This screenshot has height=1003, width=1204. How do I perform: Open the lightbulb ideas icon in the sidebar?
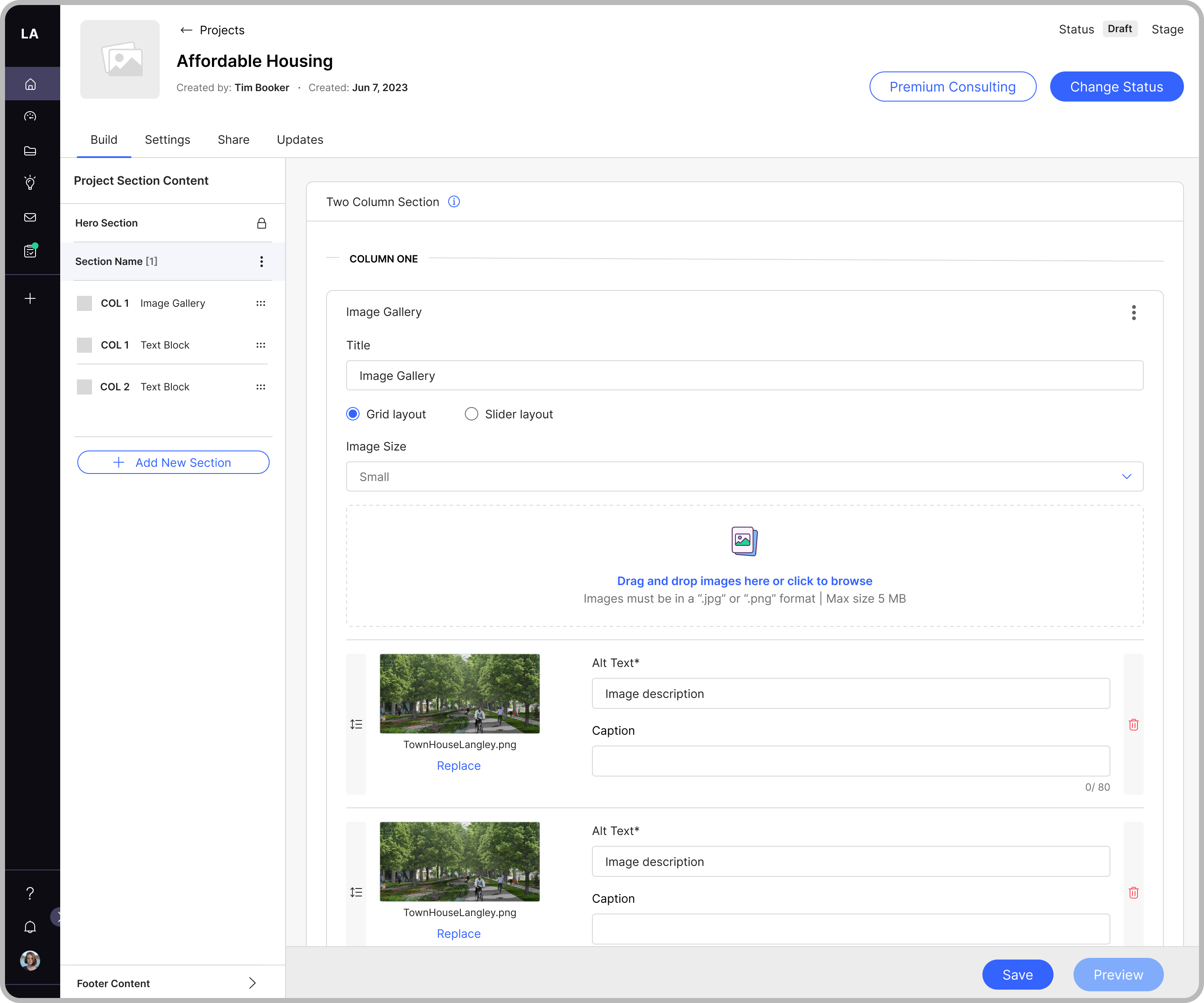[x=31, y=183]
